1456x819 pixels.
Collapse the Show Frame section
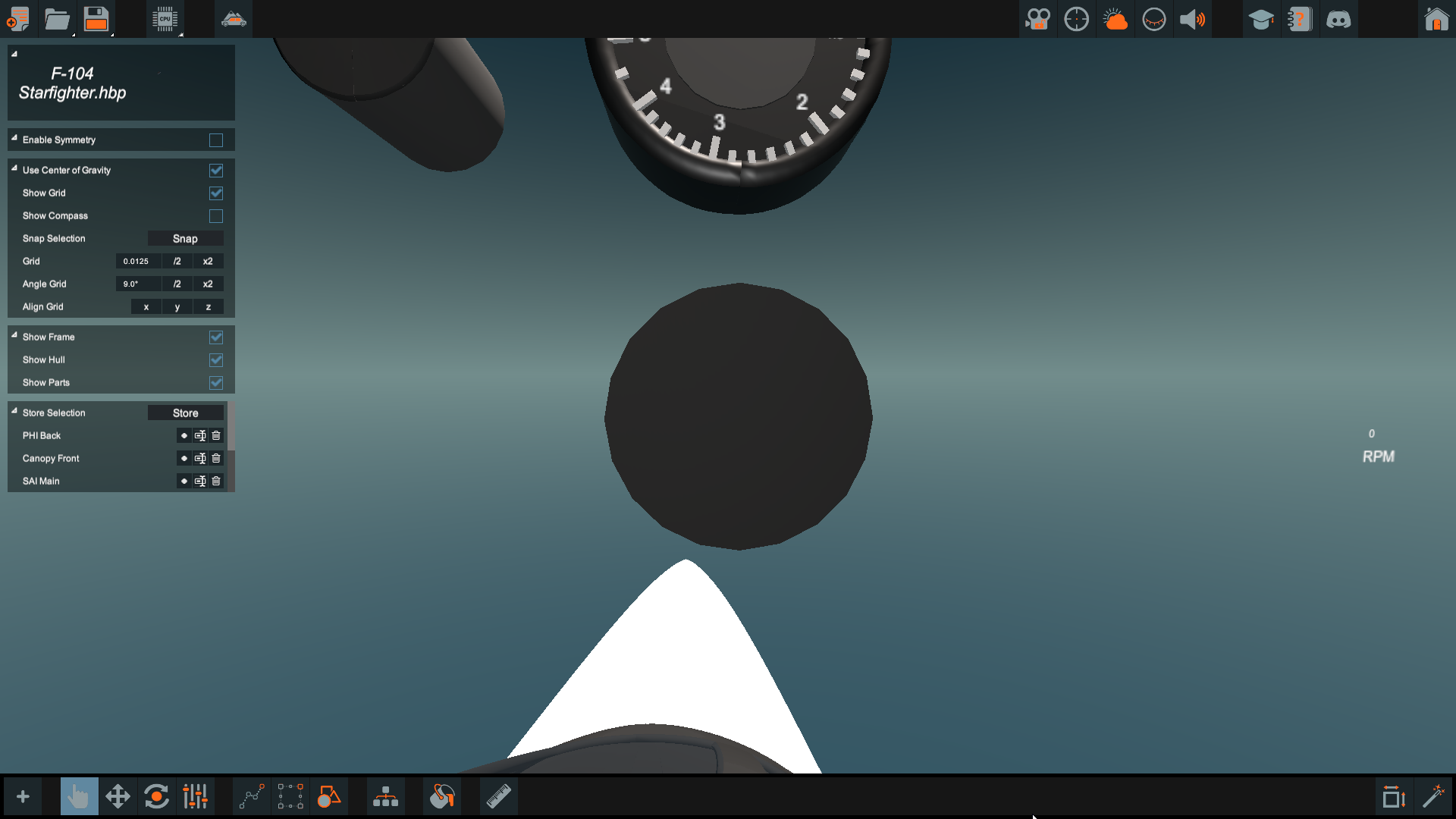click(x=14, y=335)
